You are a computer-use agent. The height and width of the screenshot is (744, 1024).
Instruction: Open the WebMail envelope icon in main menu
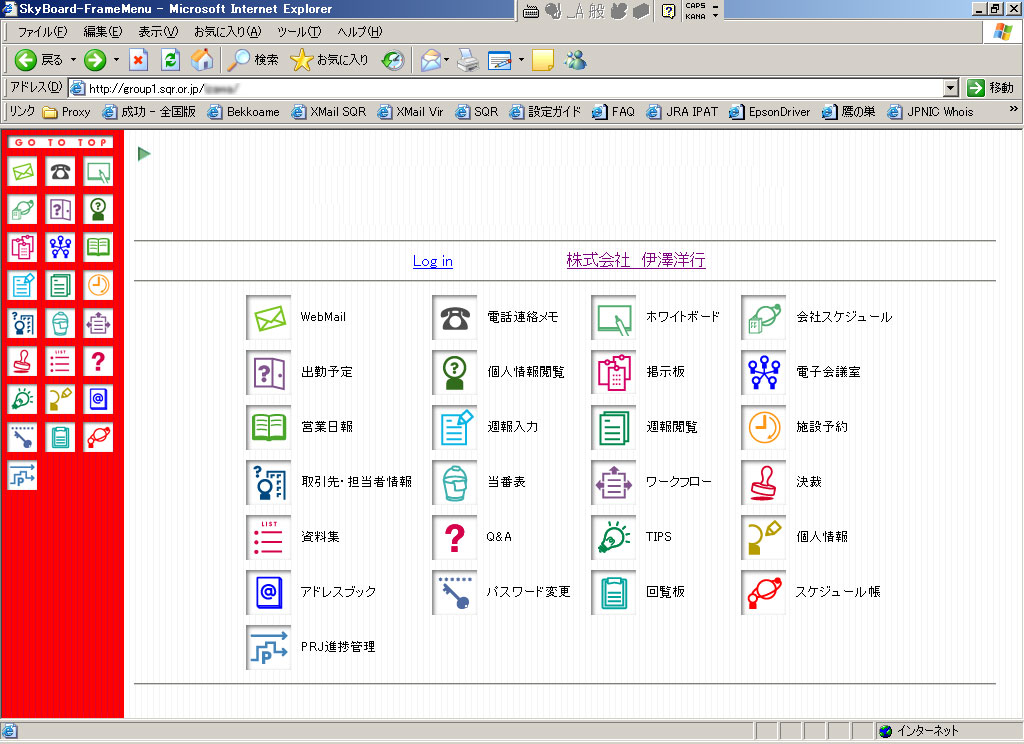(268, 317)
